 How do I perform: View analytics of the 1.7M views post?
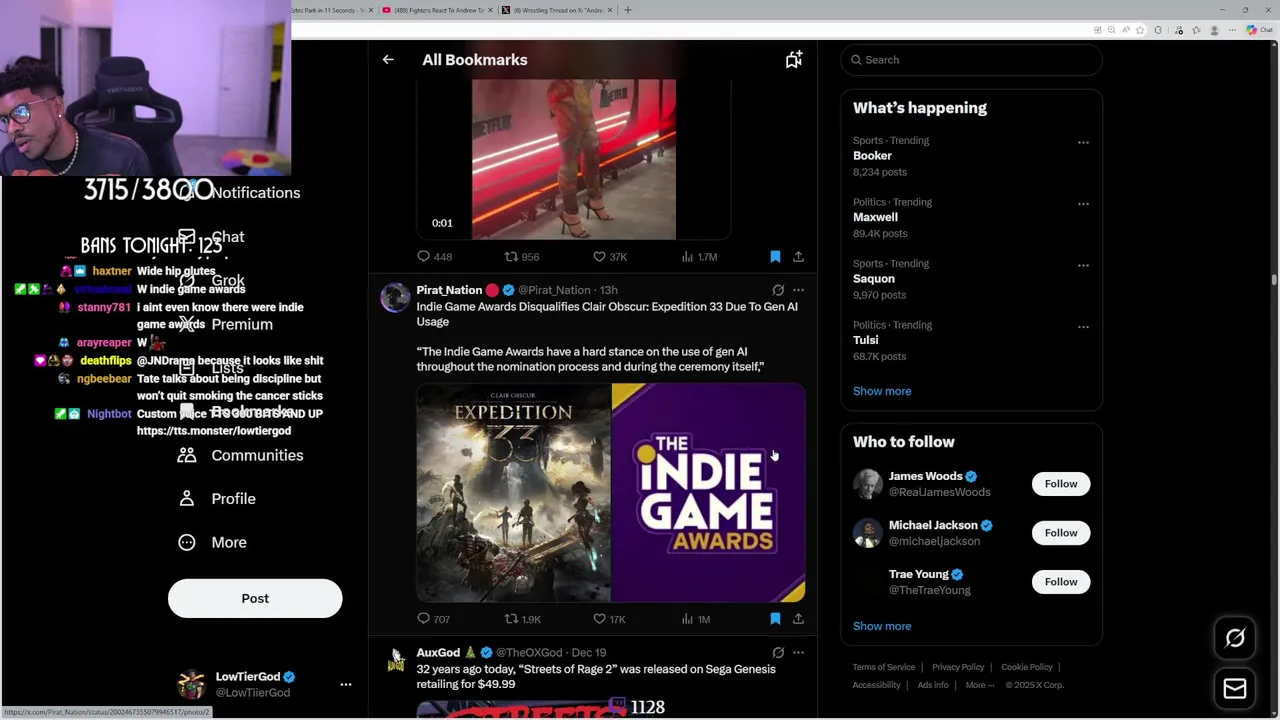pos(699,257)
